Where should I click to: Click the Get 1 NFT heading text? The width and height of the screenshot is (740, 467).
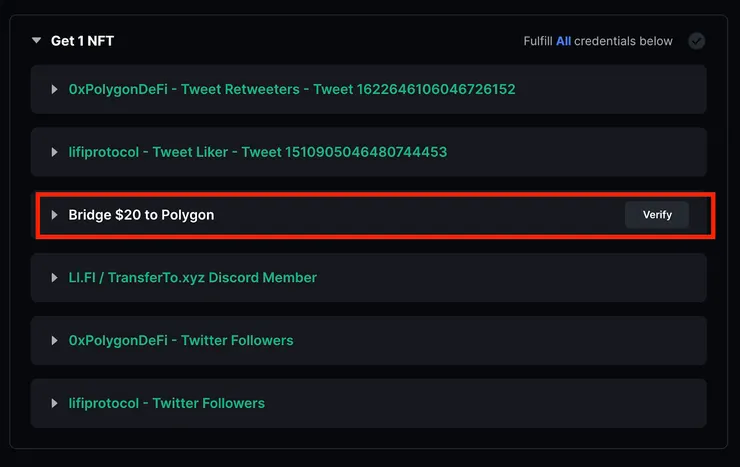tap(82, 41)
